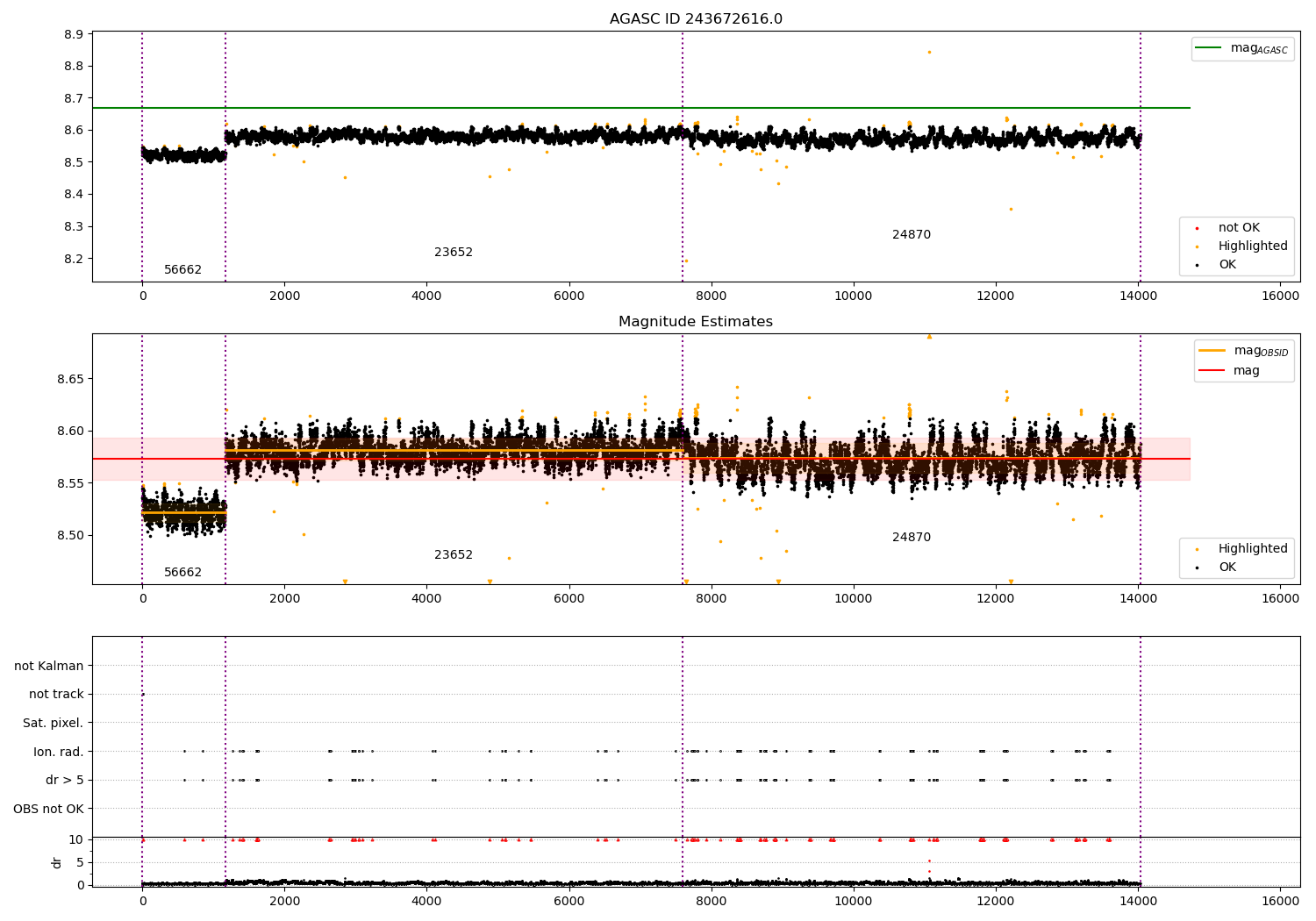1316x921 pixels.
Task: Select the mag OBSID legend entry in the middle plot
Action: 1261,351
